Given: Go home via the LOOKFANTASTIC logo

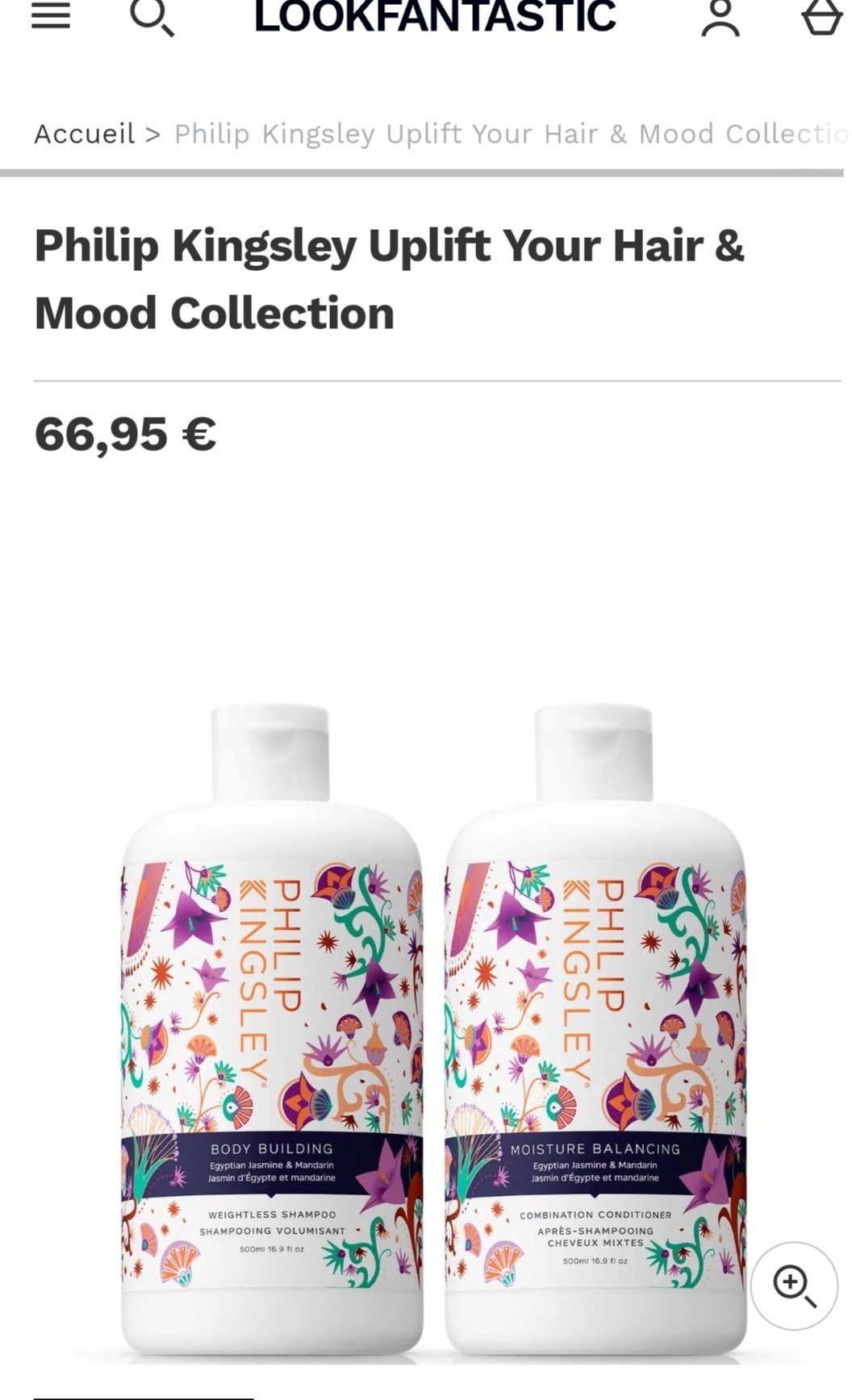Looking at the screenshot, I should [435, 16].
